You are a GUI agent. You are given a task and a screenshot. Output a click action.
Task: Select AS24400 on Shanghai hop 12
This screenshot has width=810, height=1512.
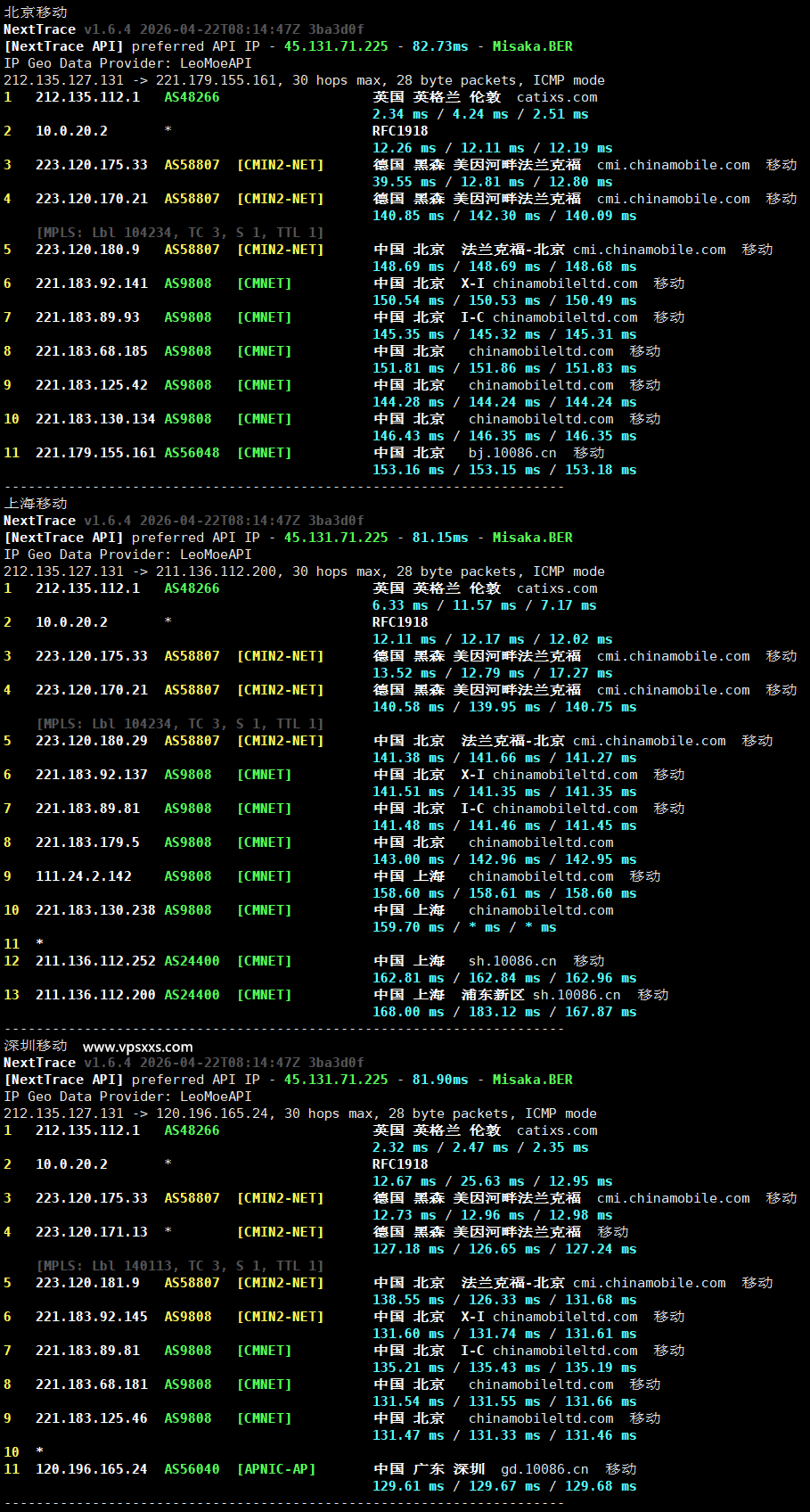tap(192, 961)
